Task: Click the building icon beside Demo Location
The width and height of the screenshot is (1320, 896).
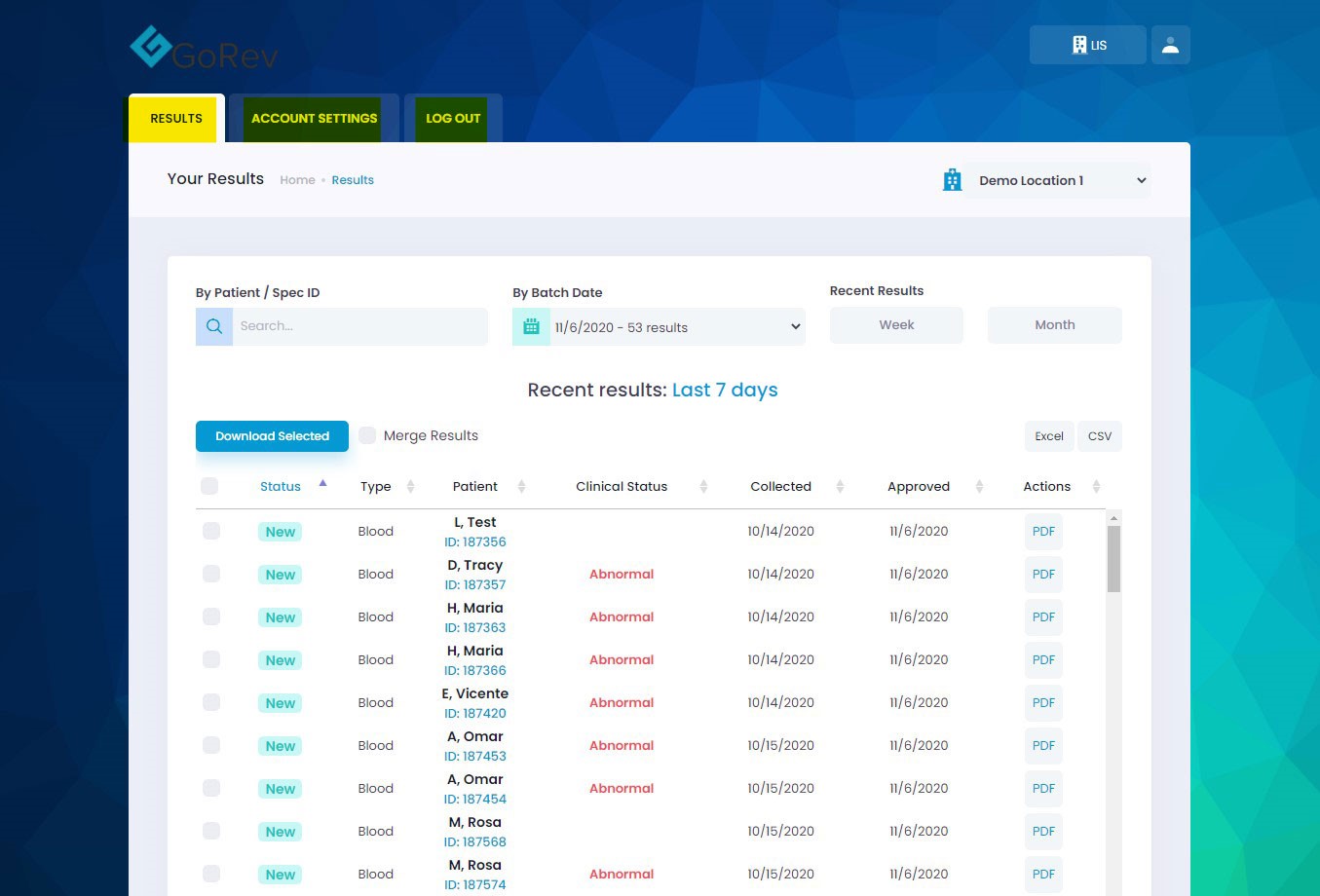Action: (952, 180)
